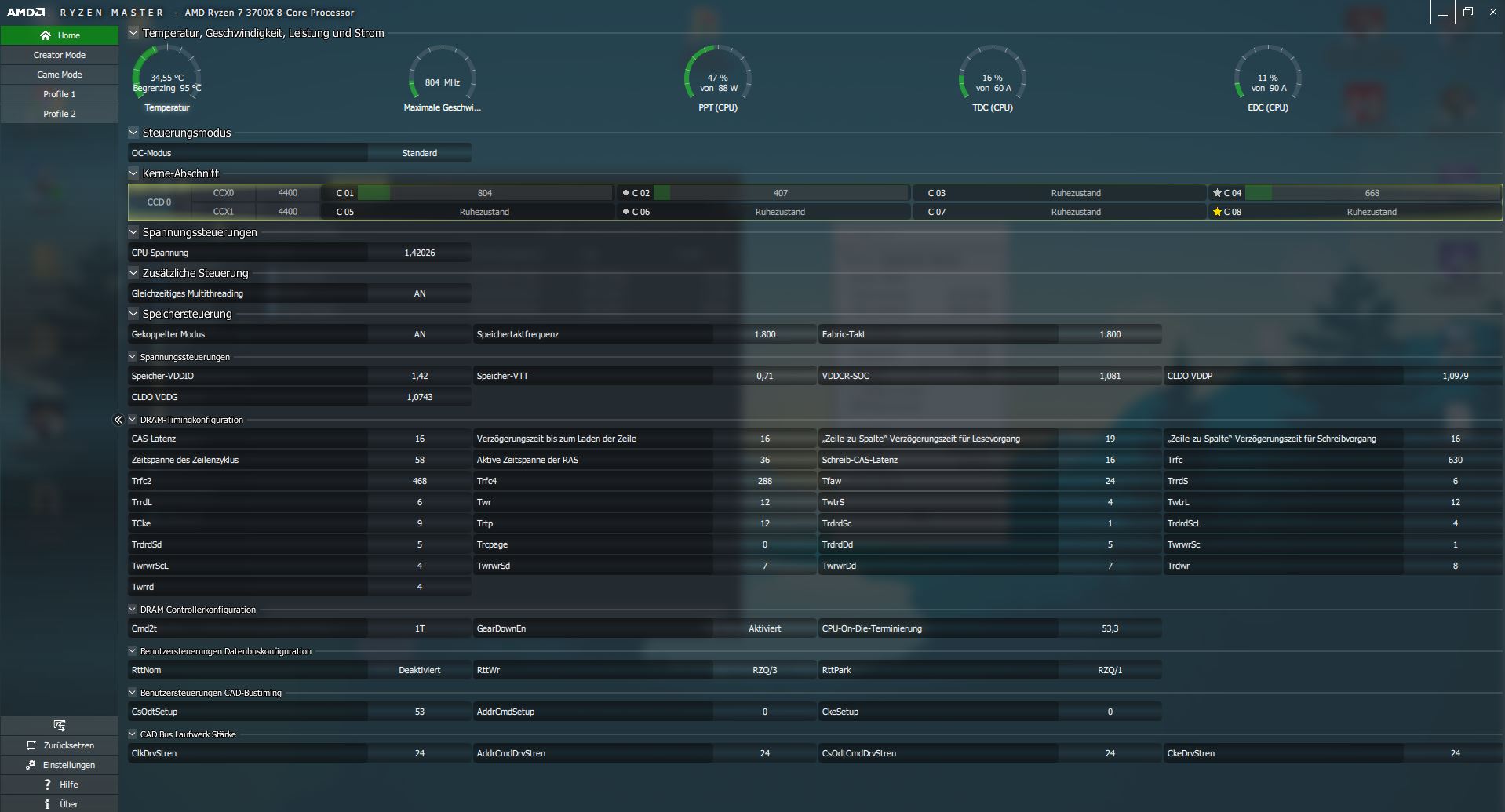Open the Home tab
The width and height of the screenshot is (1505, 812).
point(60,35)
